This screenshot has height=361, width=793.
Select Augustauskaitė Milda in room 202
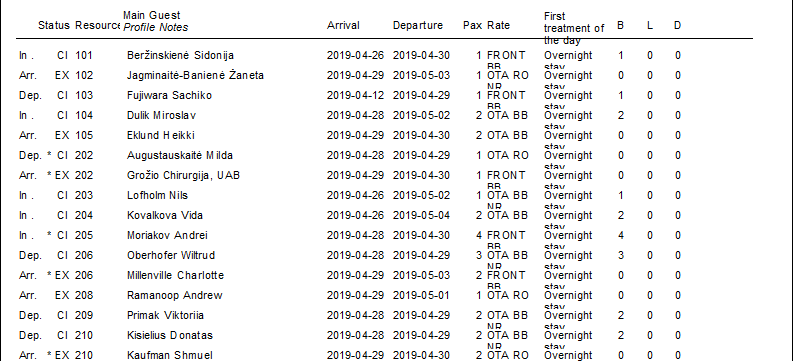(180, 155)
